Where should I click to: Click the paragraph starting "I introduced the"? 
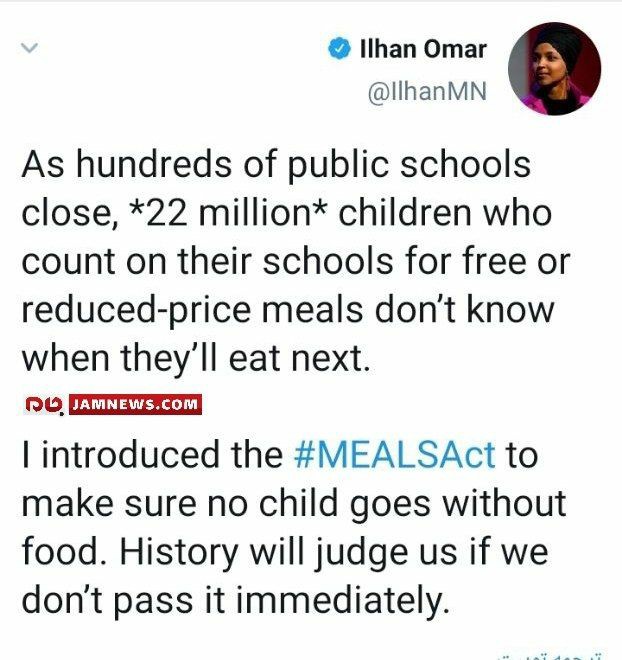point(293,527)
